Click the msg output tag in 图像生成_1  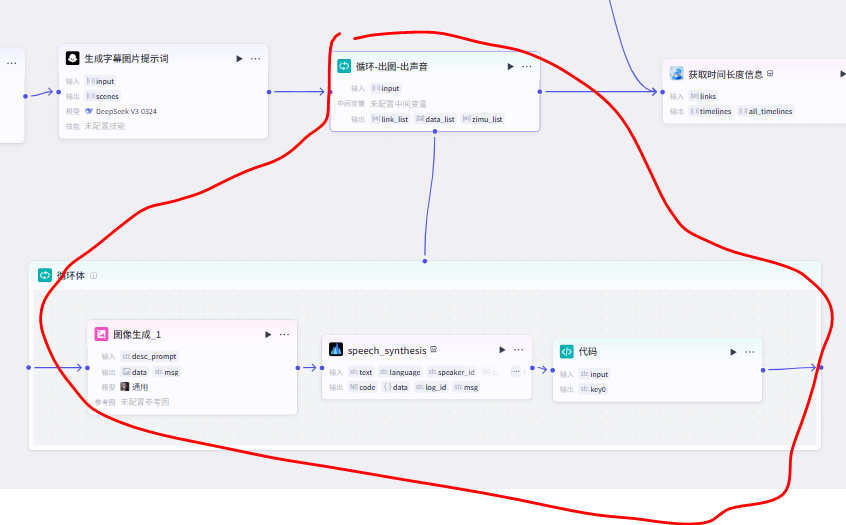(x=166, y=372)
